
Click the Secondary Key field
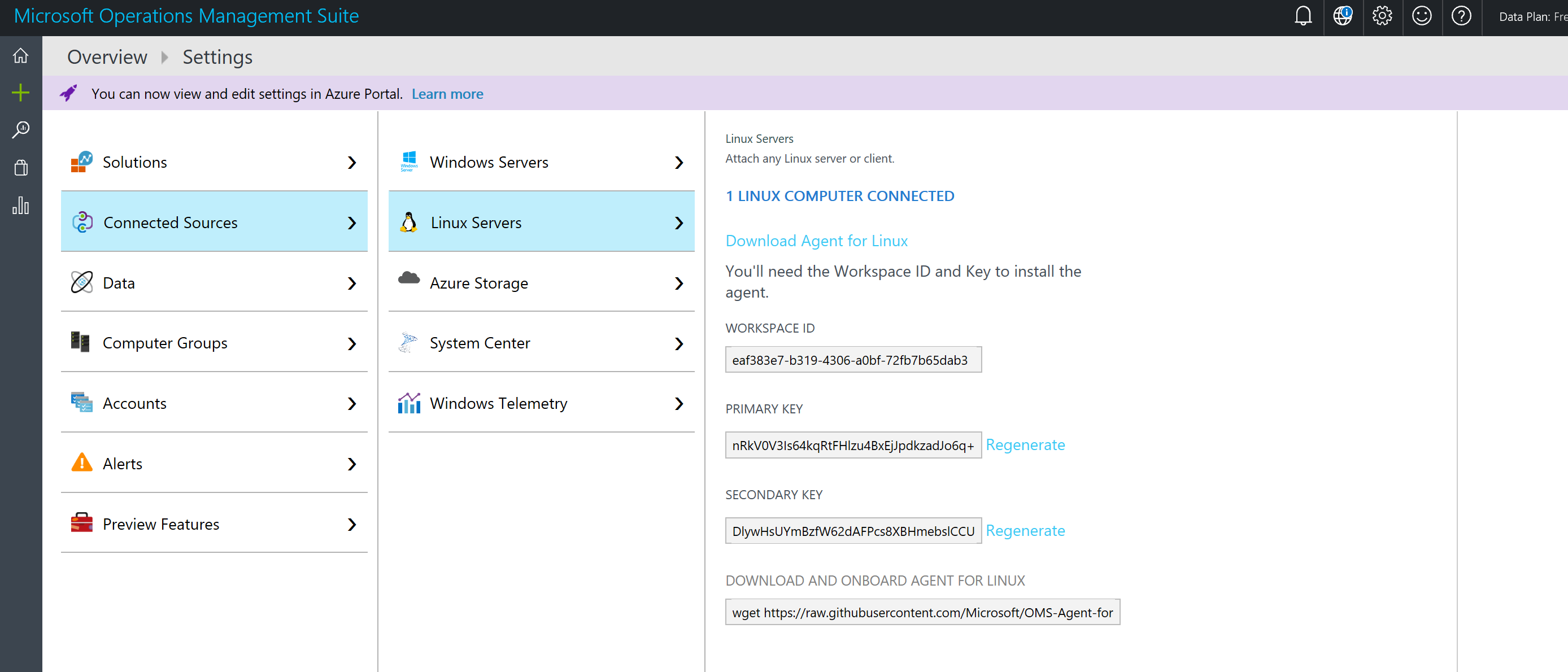point(853,531)
